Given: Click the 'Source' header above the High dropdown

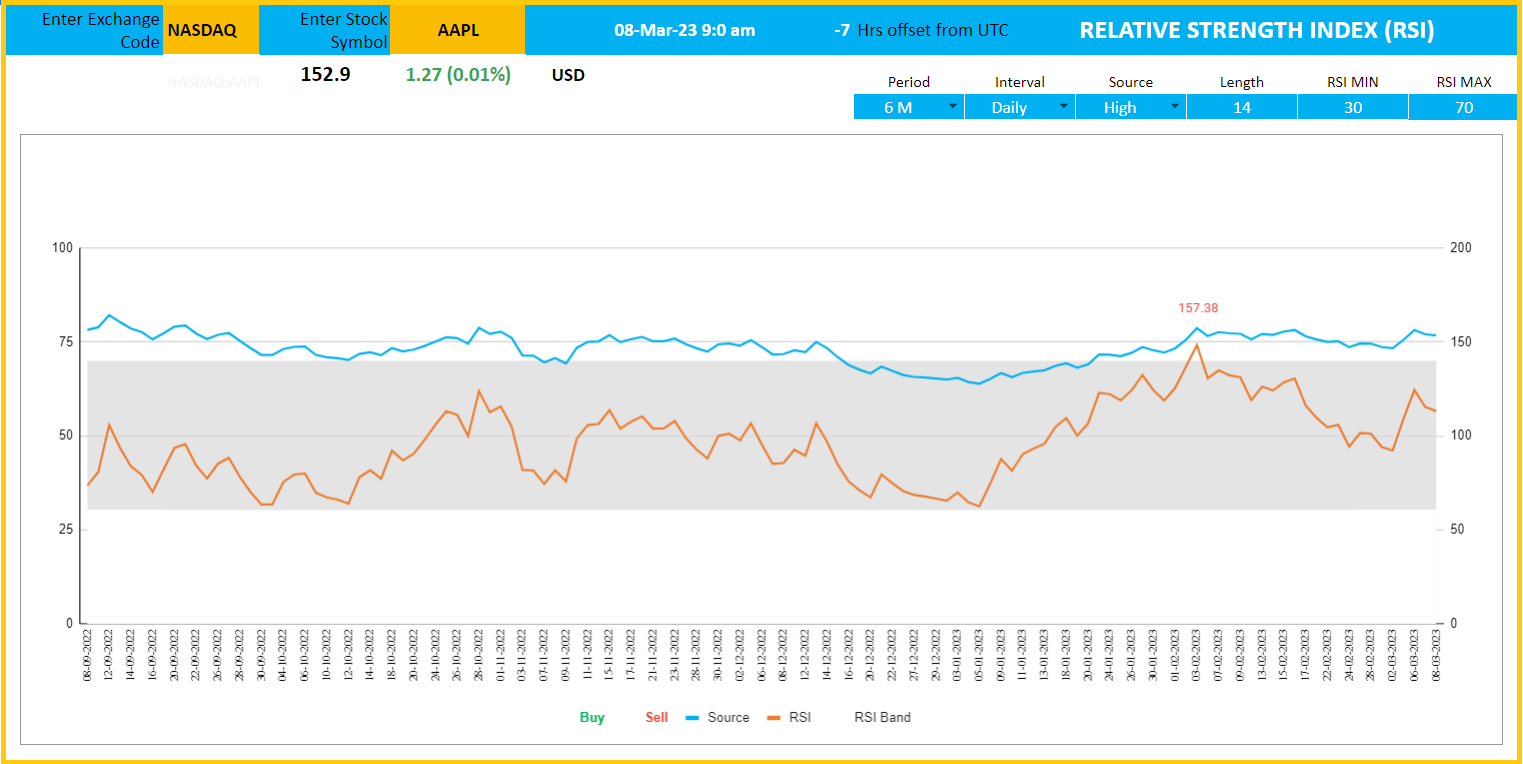Looking at the screenshot, I should pos(1131,82).
